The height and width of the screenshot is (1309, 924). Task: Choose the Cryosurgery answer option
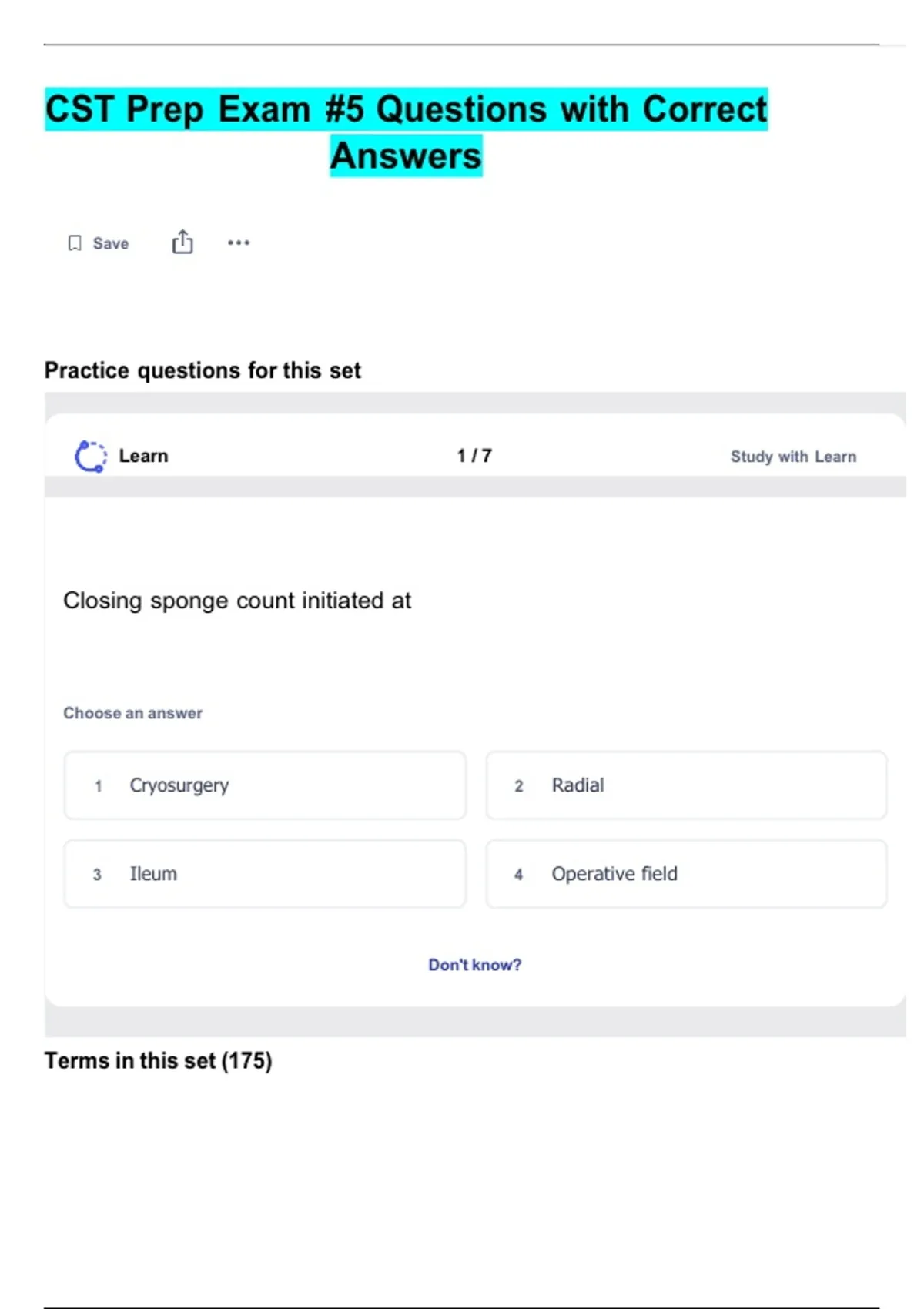click(265, 785)
